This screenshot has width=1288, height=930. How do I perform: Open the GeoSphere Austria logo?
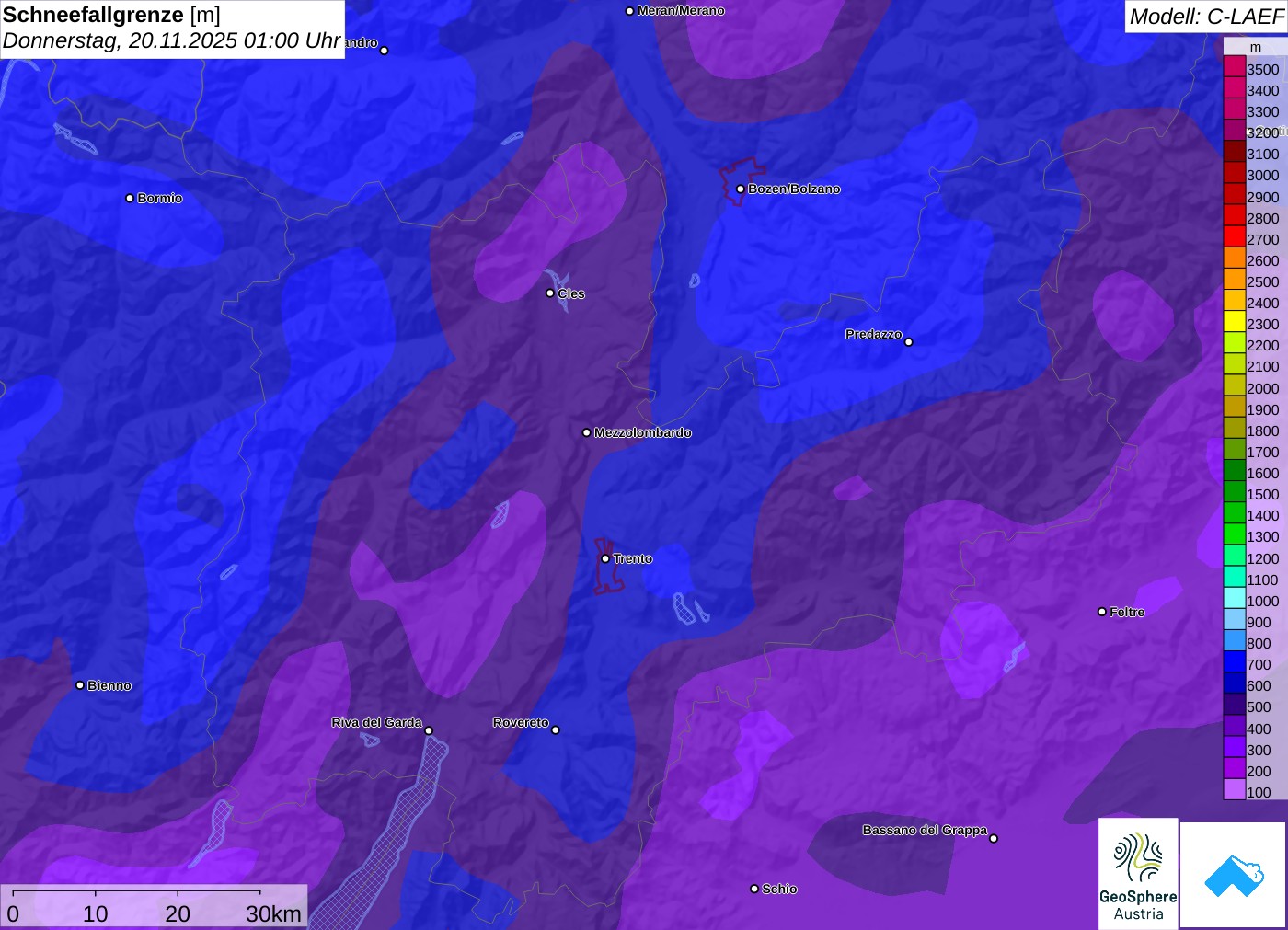[x=1138, y=873]
